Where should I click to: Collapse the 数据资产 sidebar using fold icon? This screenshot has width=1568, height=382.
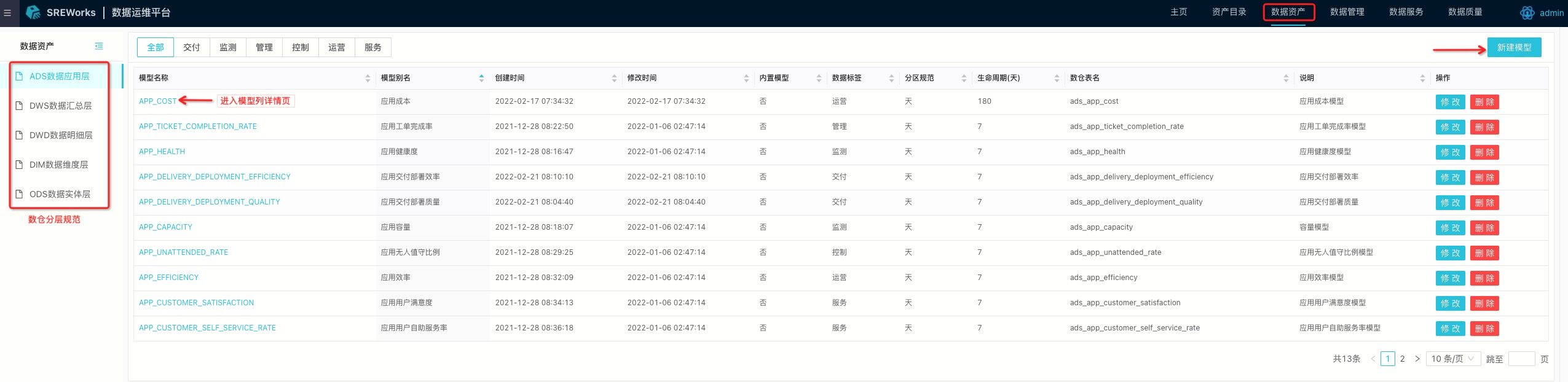(99, 46)
